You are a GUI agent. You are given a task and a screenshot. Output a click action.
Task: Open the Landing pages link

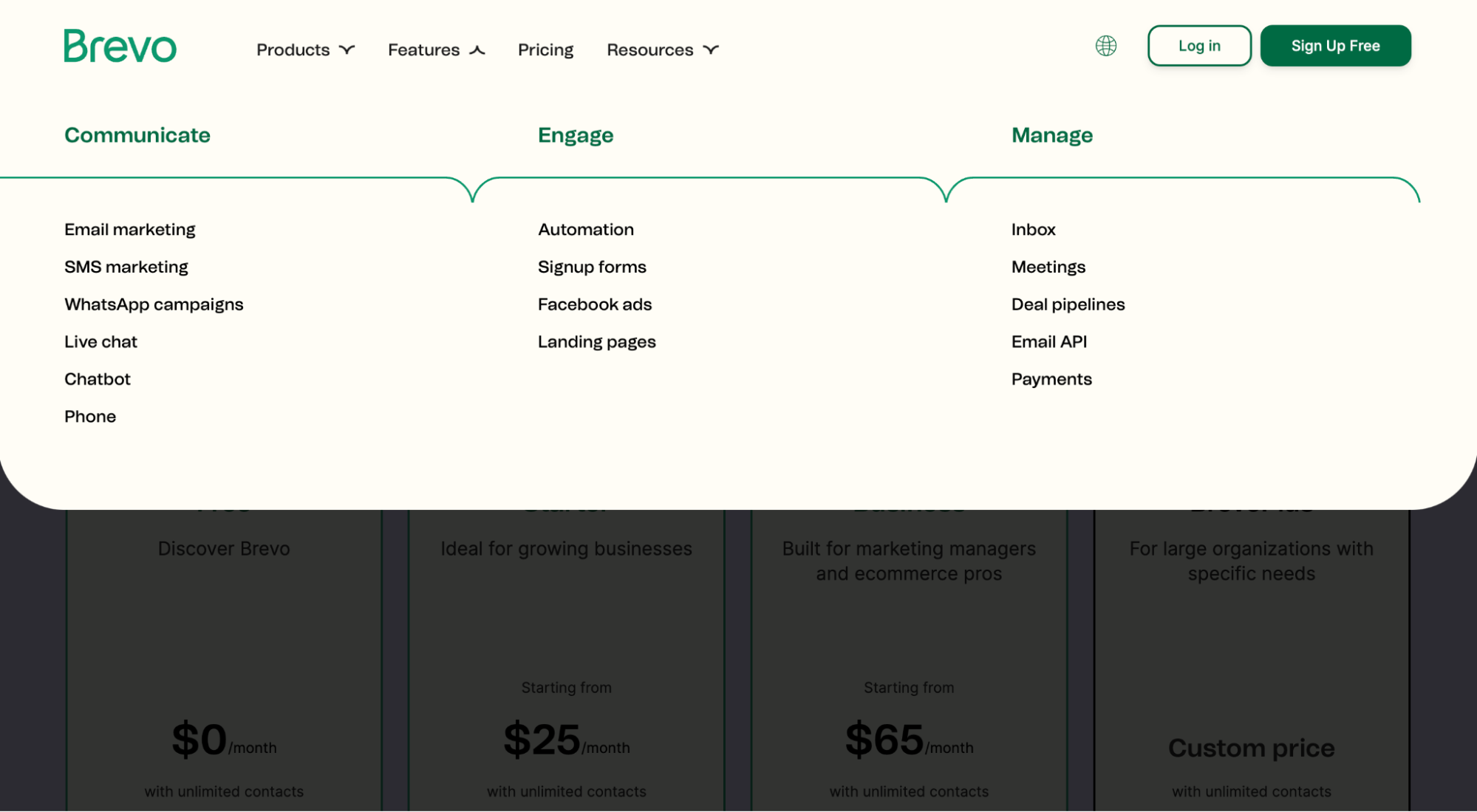(x=596, y=342)
